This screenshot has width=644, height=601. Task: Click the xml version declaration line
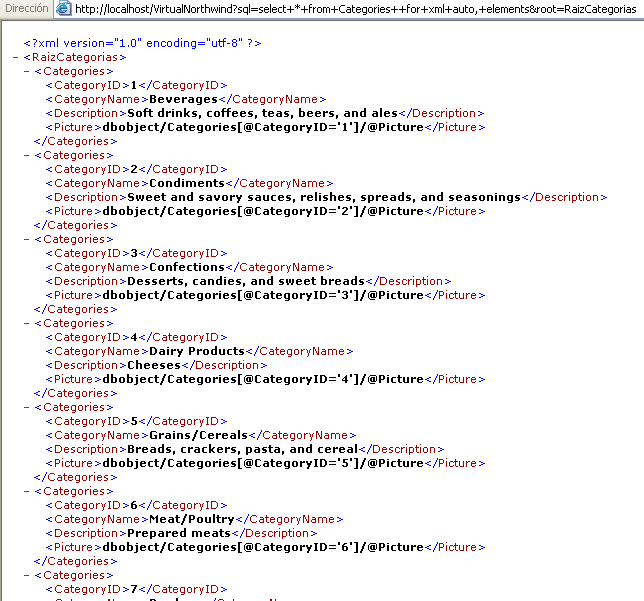[x=142, y=43]
